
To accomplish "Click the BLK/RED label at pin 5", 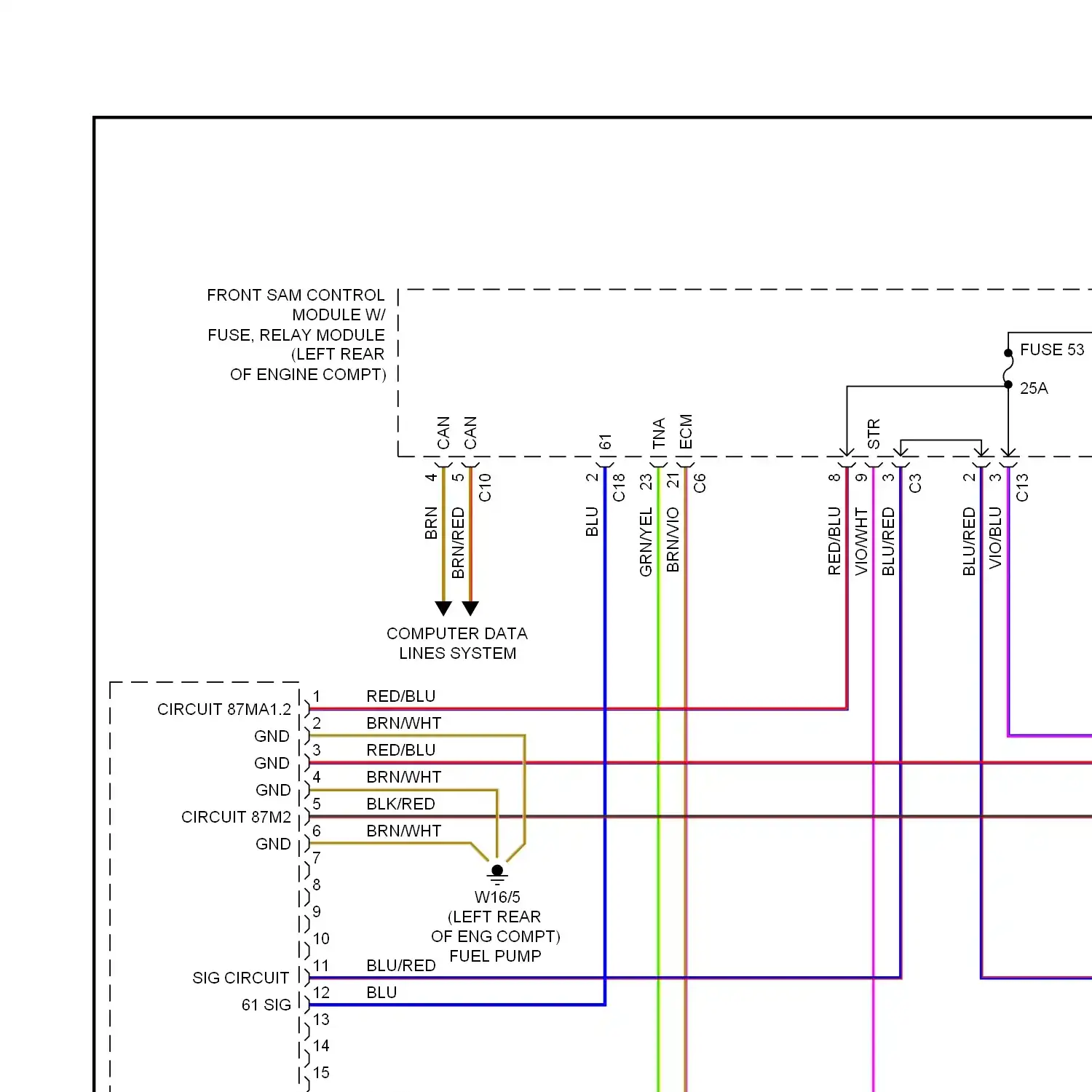I will point(401,804).
